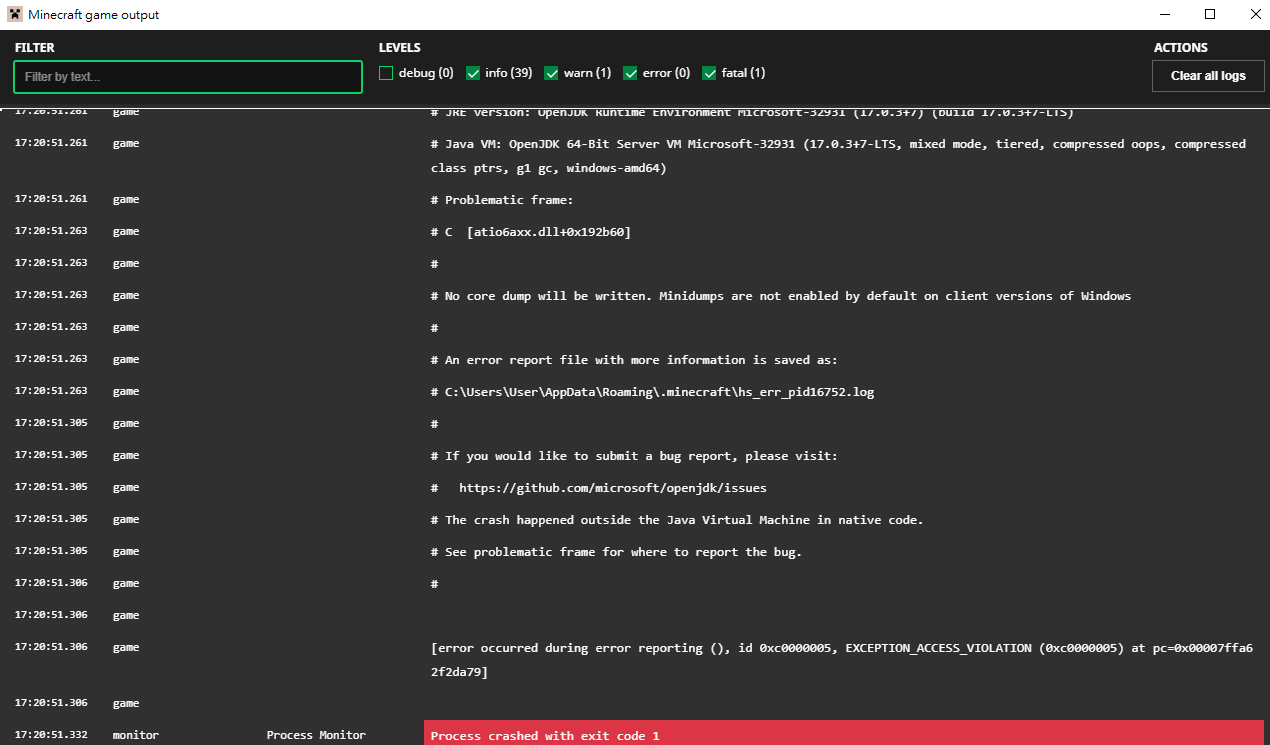Click the Minecraft creeper icon in title bar

[x=14, y=15]
